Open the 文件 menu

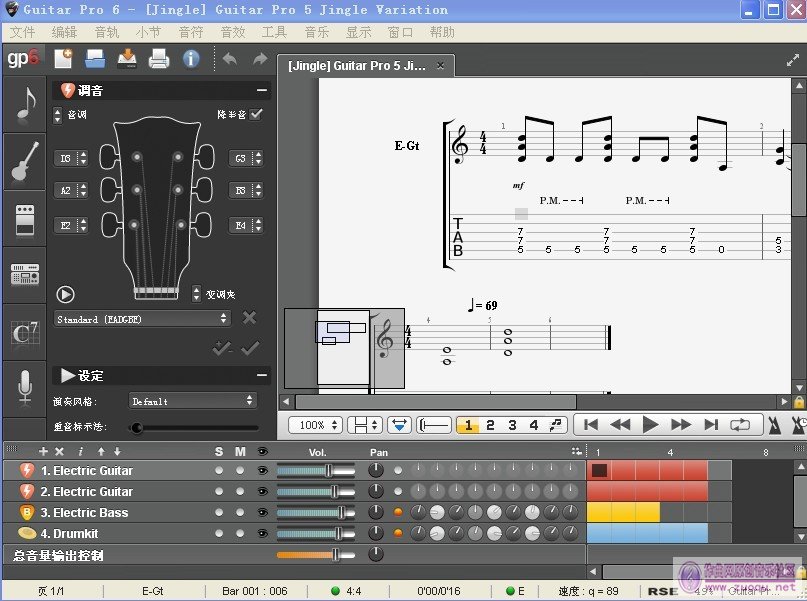click(x=22, y=32)
